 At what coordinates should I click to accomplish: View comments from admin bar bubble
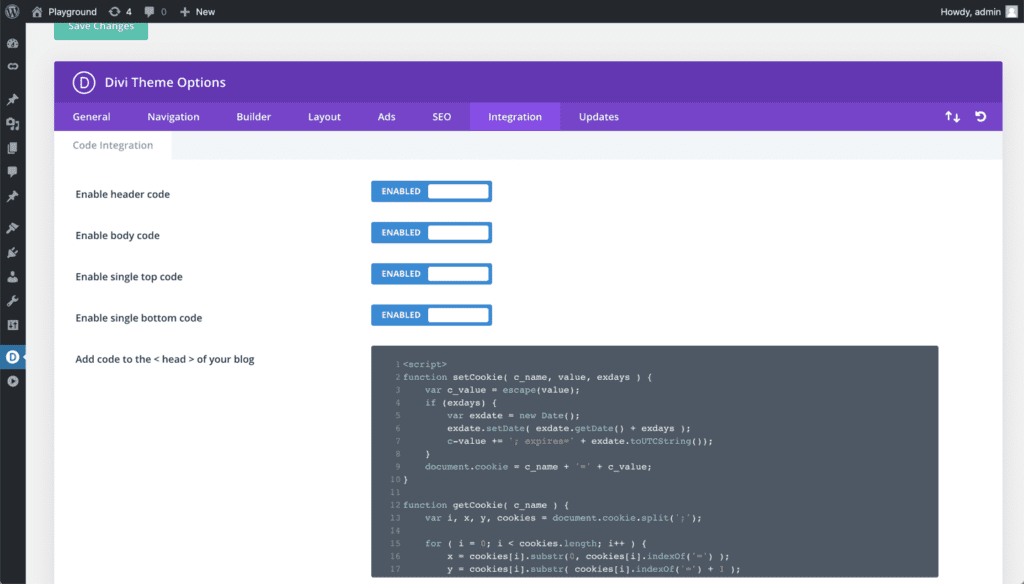(x=155, y=12)
